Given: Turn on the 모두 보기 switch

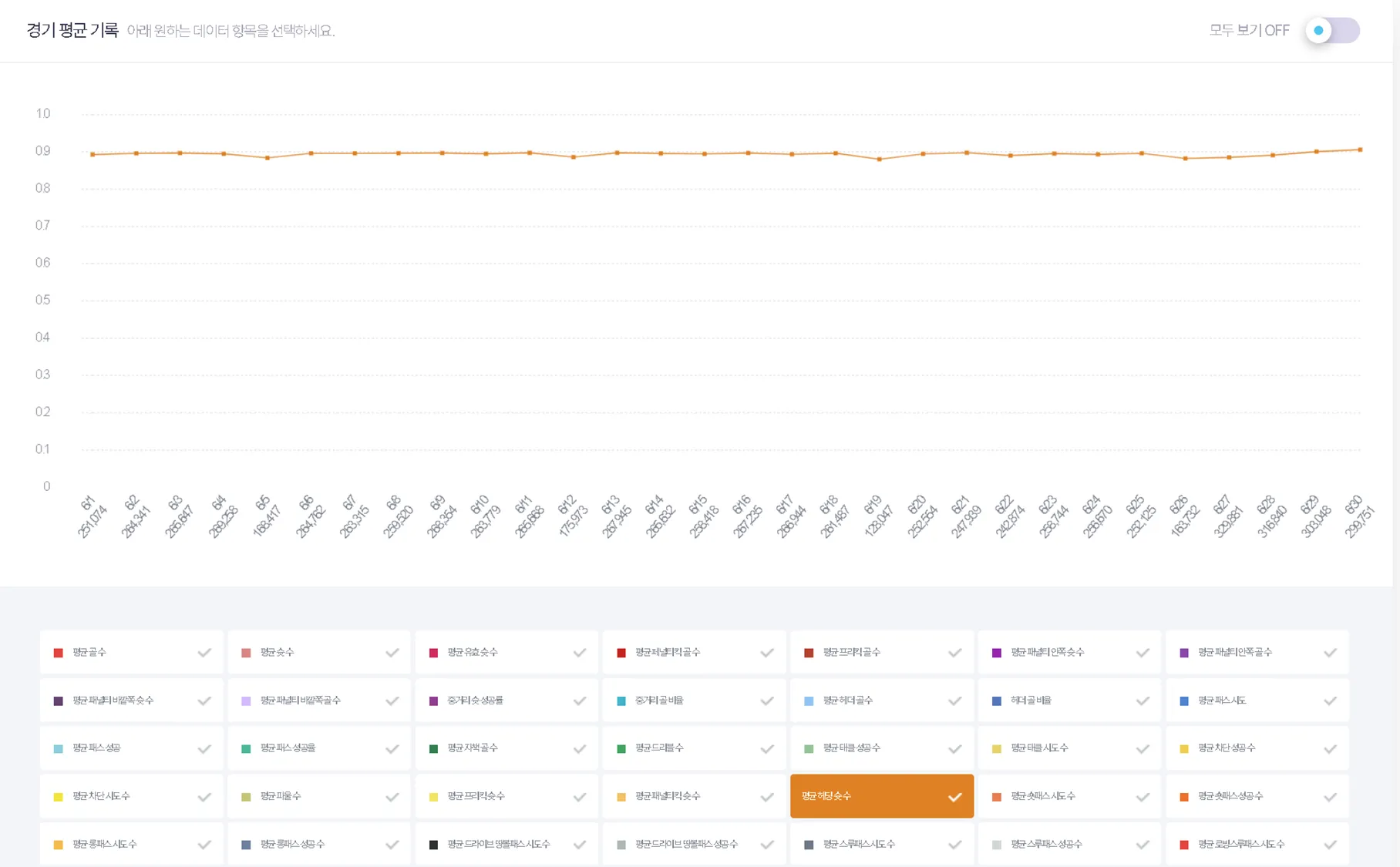Looking at the screenshot, I should (x=1332, y=31).
